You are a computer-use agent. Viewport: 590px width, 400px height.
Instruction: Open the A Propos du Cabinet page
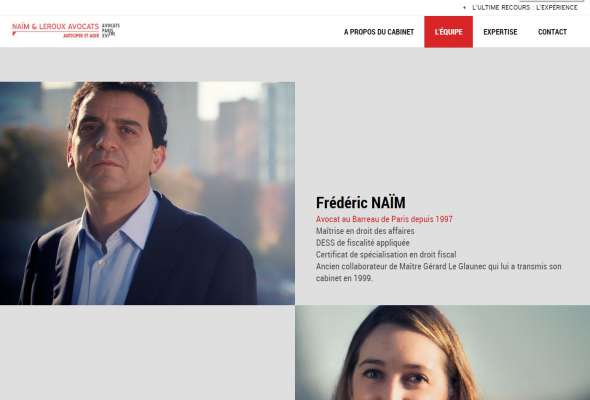(x=379, y=32)
